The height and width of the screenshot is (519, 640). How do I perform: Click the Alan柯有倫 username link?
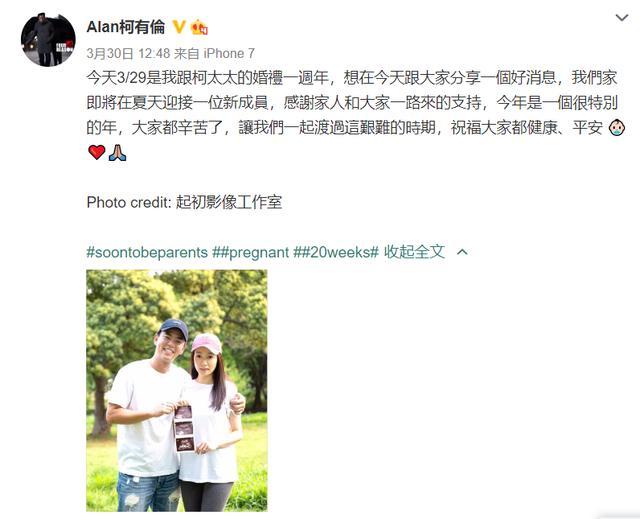(126, 27)
